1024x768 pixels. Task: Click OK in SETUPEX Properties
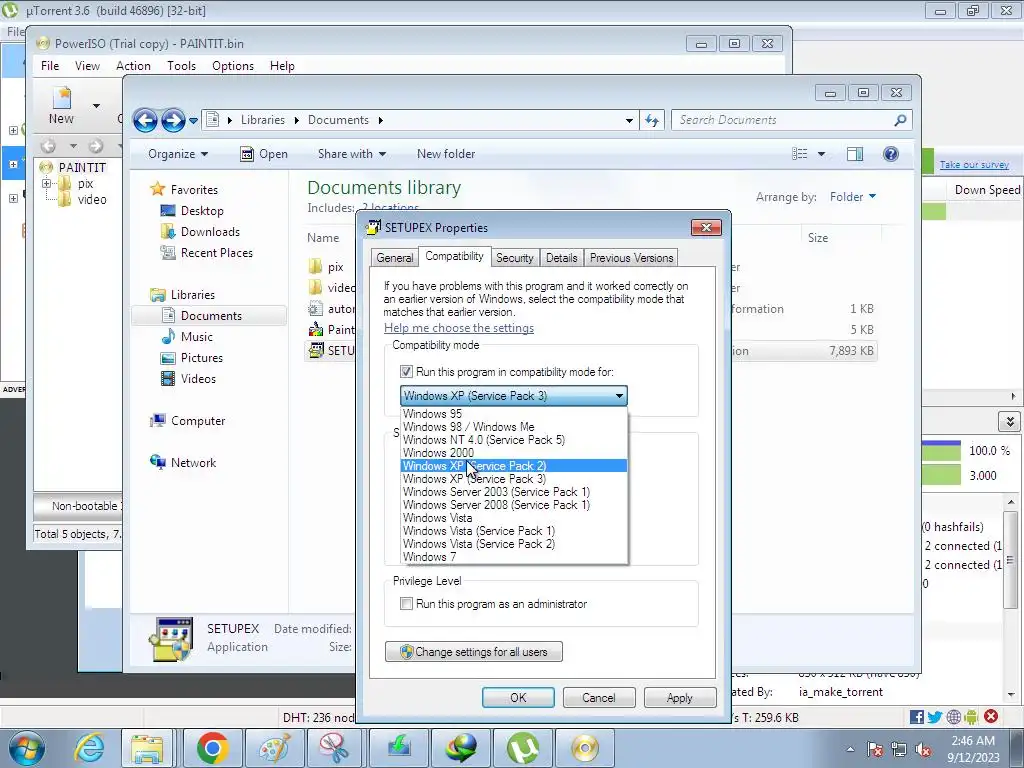(518, 697)
